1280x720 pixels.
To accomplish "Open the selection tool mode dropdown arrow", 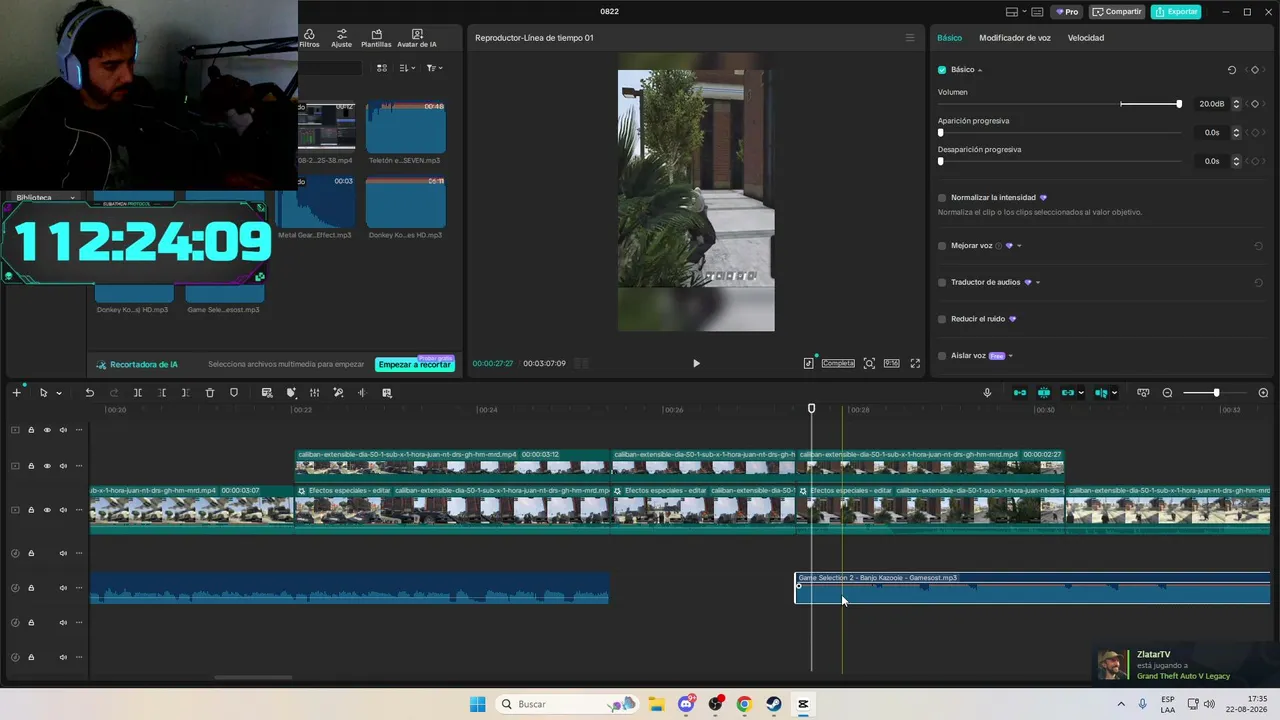I will pyautogui.click(x=59, y=393).
